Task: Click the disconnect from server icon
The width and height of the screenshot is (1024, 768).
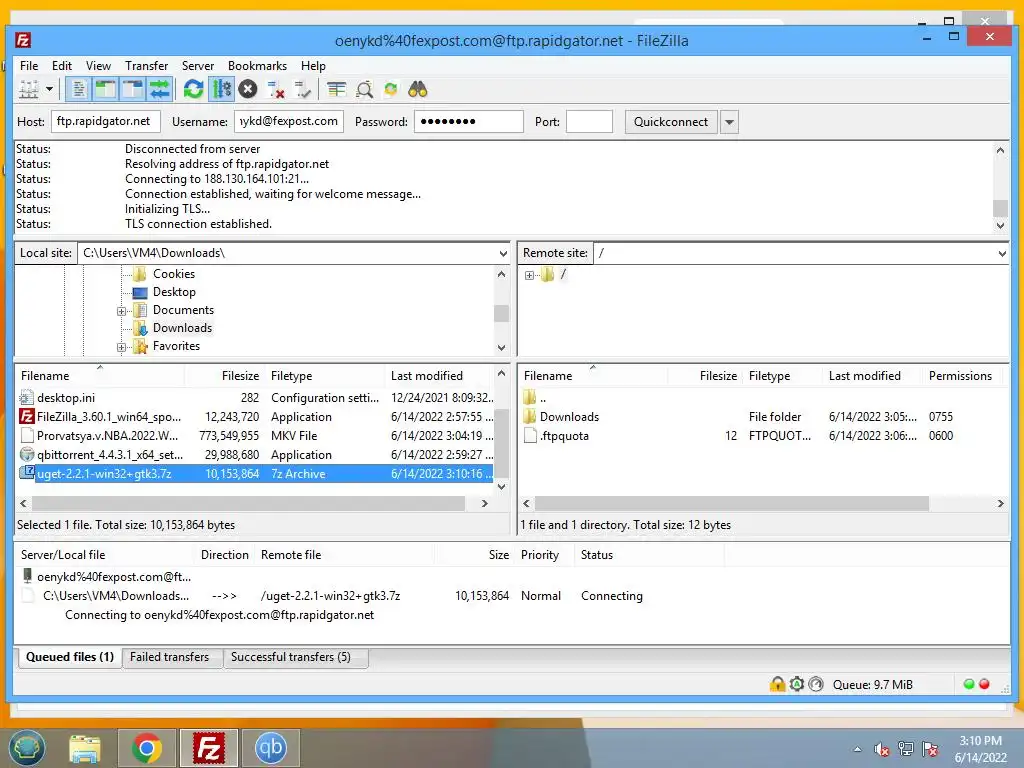Action: pyautogui.click(x=276, y=89)
